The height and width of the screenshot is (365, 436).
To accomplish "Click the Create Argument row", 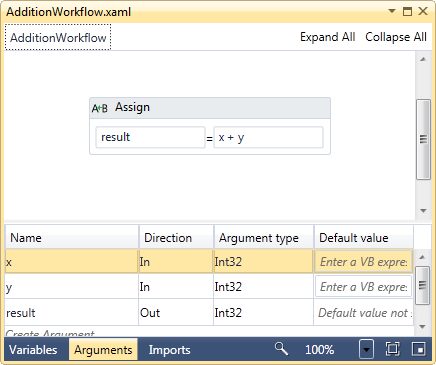I will 209,332.
